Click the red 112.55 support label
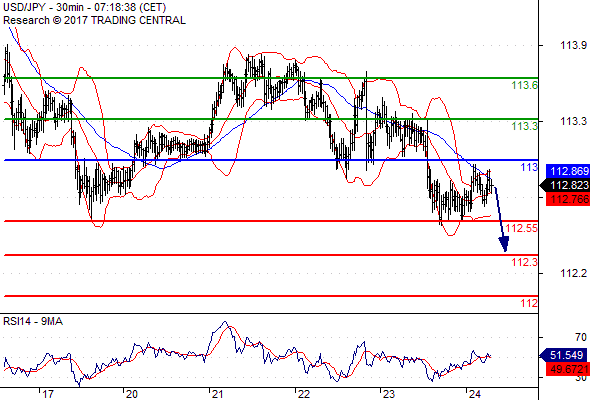 click(x=522, y=228)
